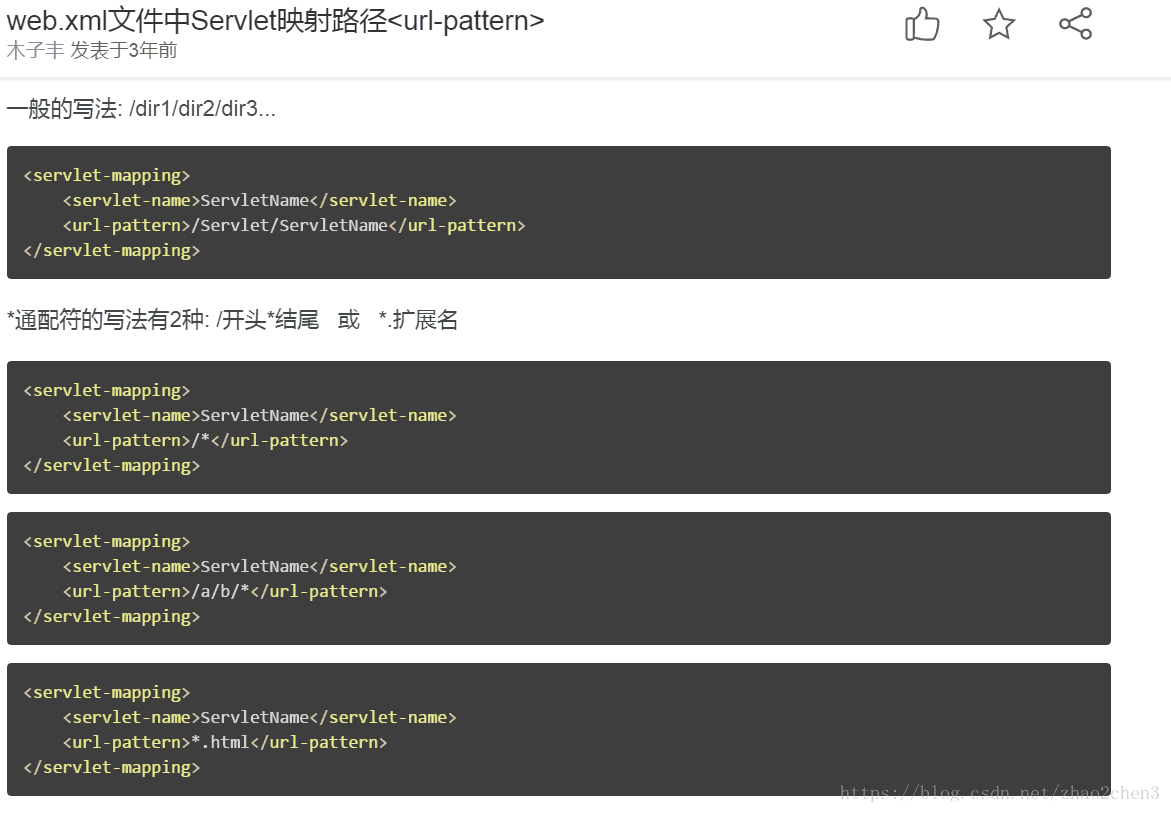Image resolution: width=1171 pixels, height=813 pixels.
Task: Share the article via the share icon
Action: pos(1075,27)
